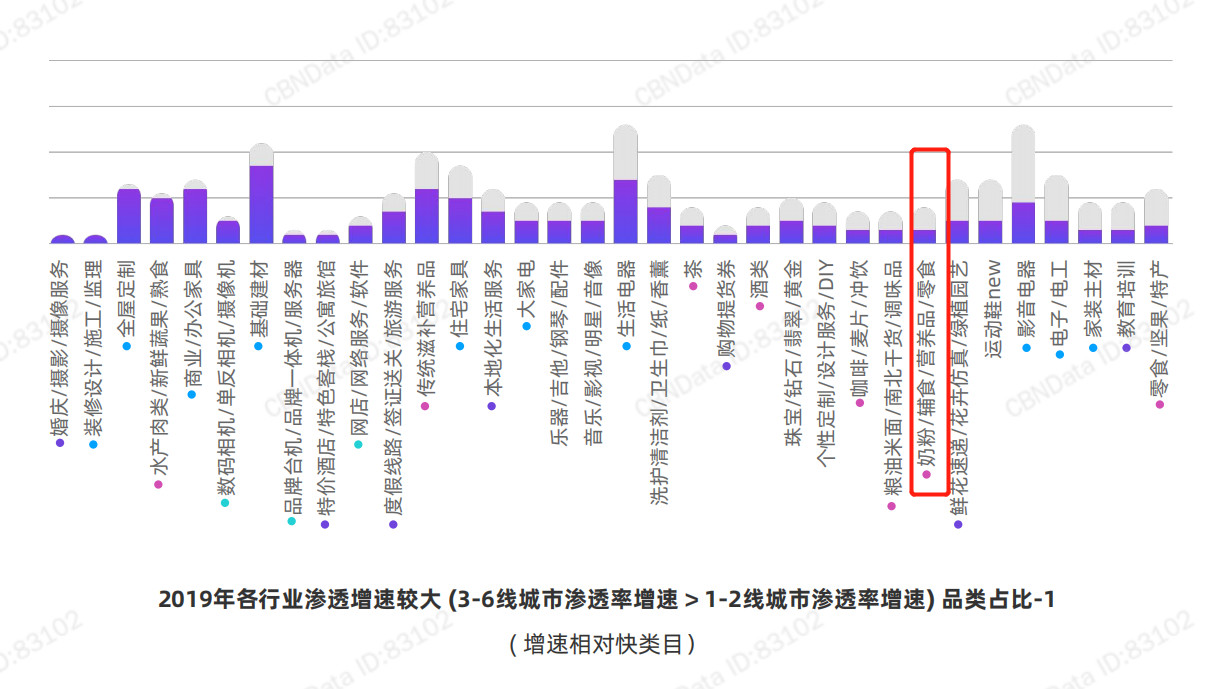The height and width of the screenshot is (689, 1216).
Task: Click the chart title starting with 2019年
Action: click(x=607, y=600)
